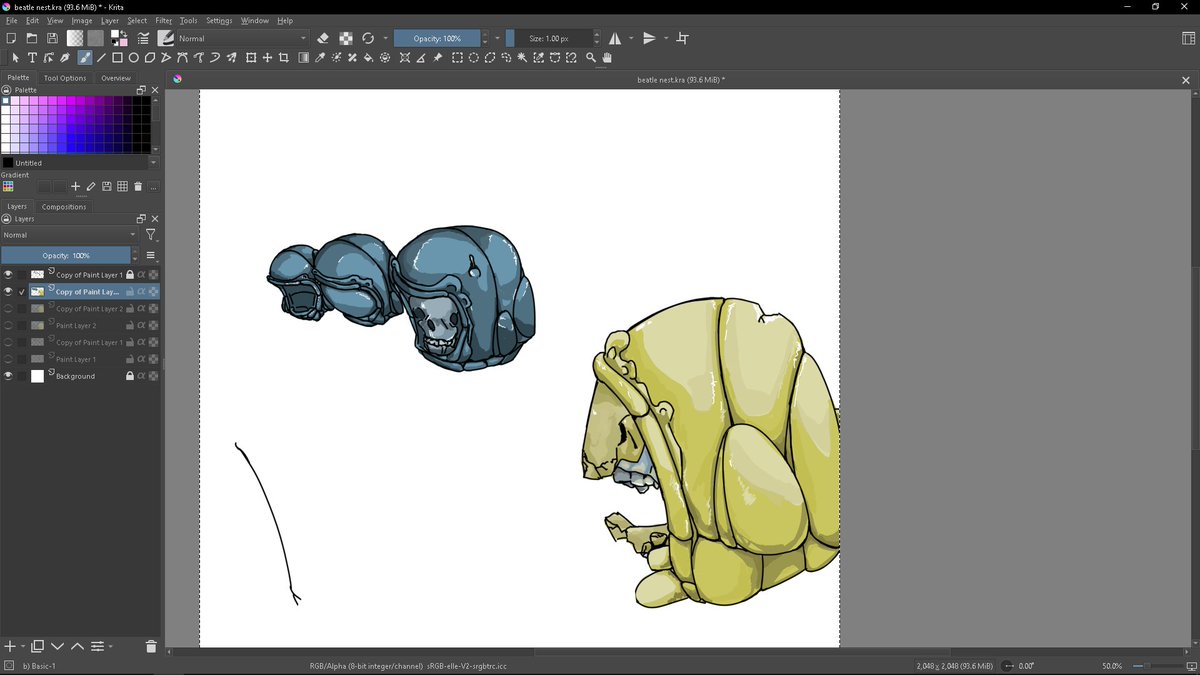Toggle horizontal mirror mode
Screen dimensions: 1200x675
[x=615, y=38]
